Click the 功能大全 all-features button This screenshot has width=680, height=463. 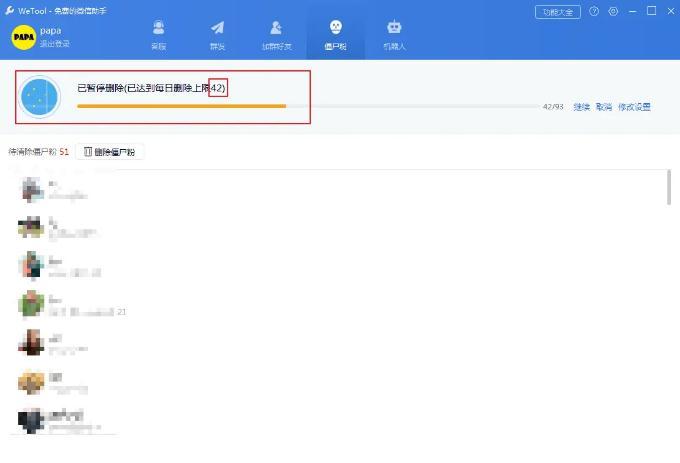[x=558, y=12]
